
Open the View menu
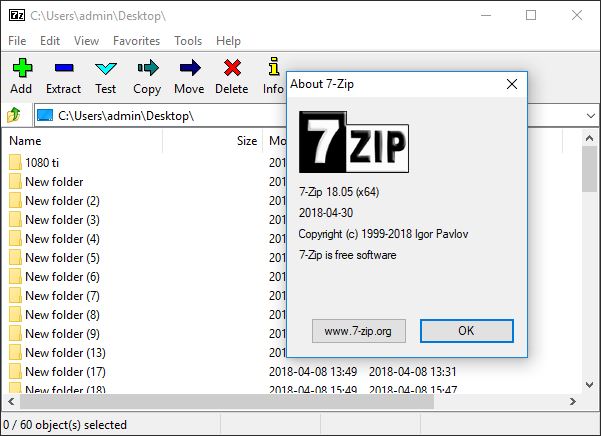click(86, 41)
